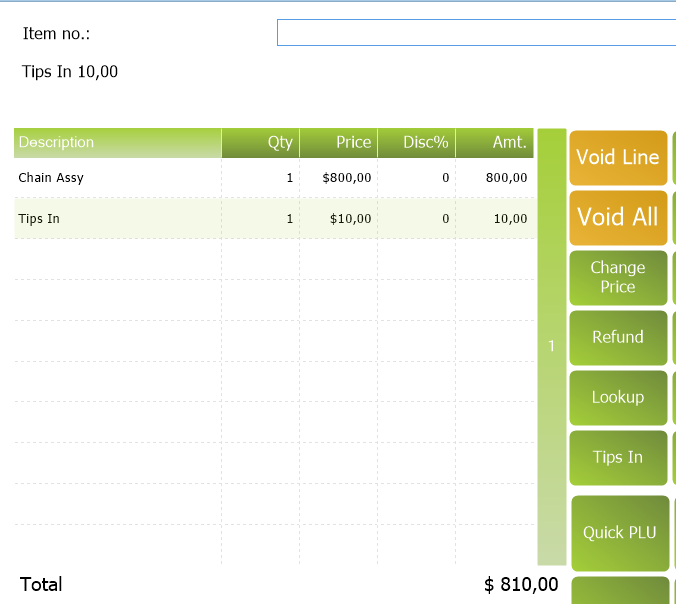Click the Tips In quantity cell

coord(261,218)
